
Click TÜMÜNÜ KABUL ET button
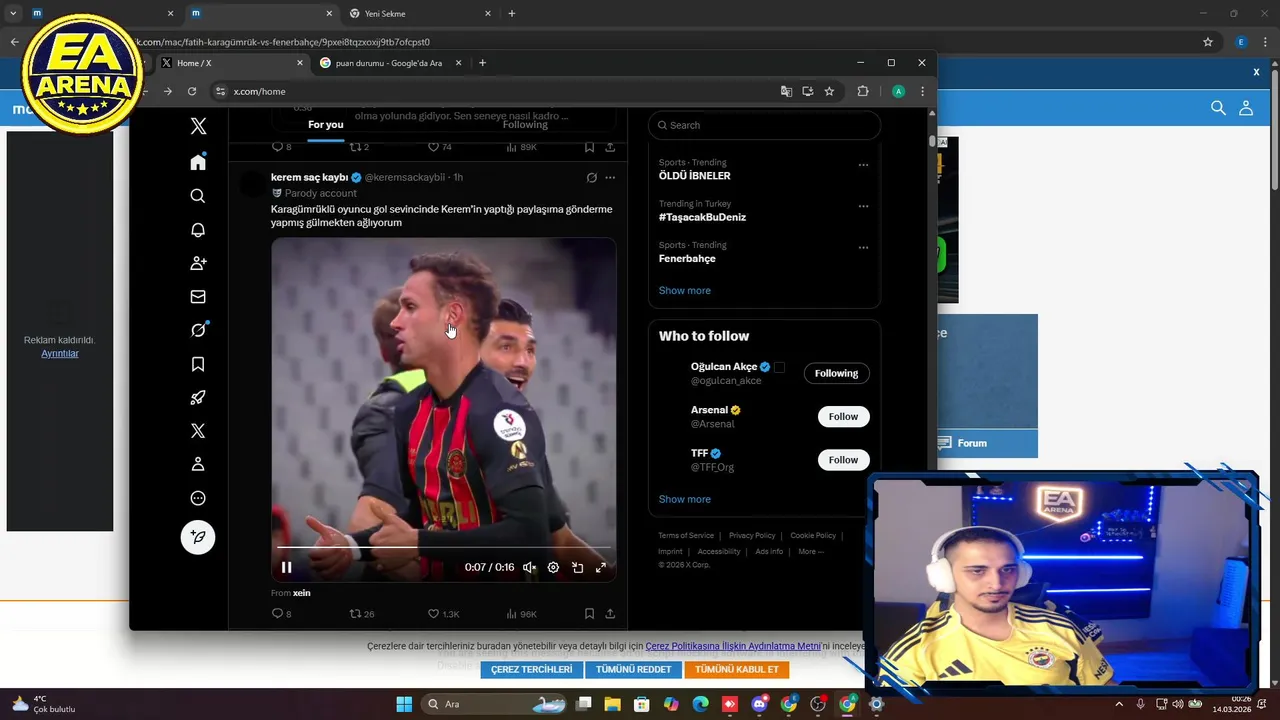coord(737,670)
